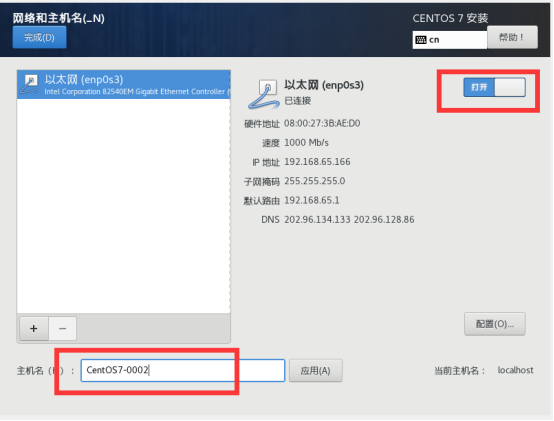Click the IP address 192.168.65.166
The image size is (554, 421).
317,162
